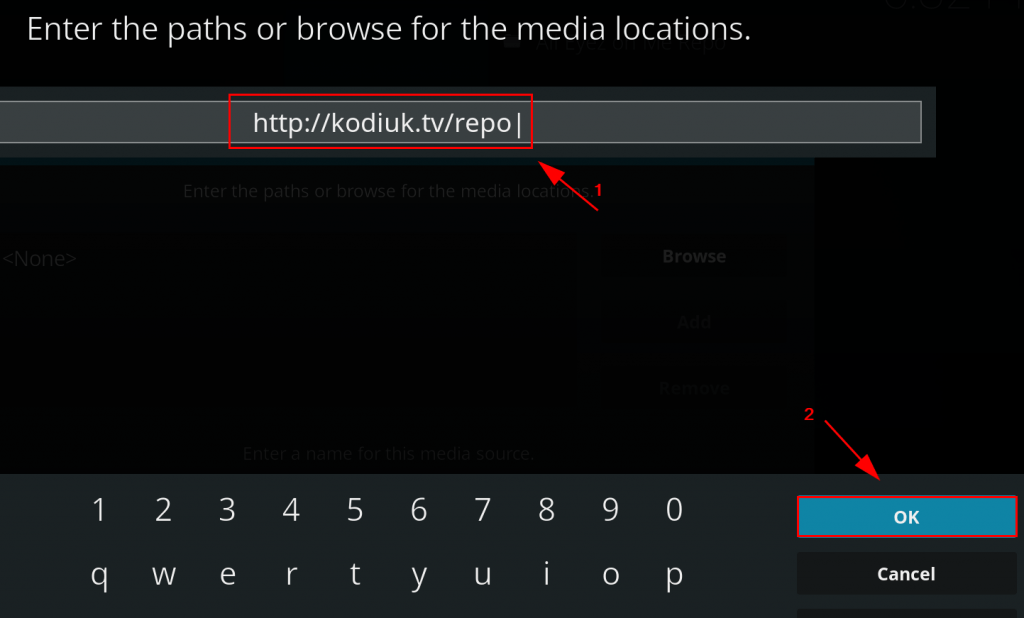Click the OK button

tap(906, 517)
